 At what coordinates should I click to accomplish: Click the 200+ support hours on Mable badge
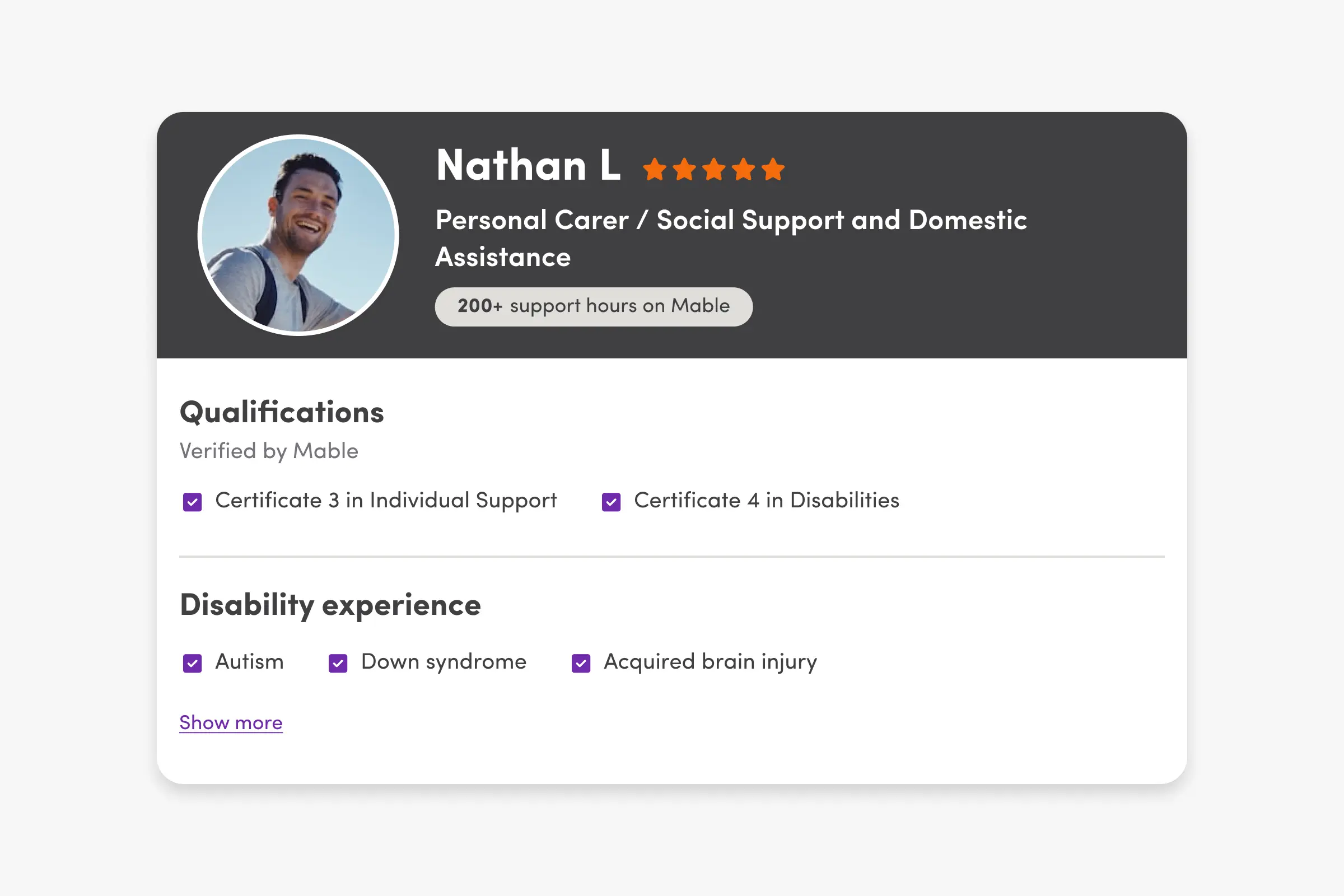(x=593, y=307)
